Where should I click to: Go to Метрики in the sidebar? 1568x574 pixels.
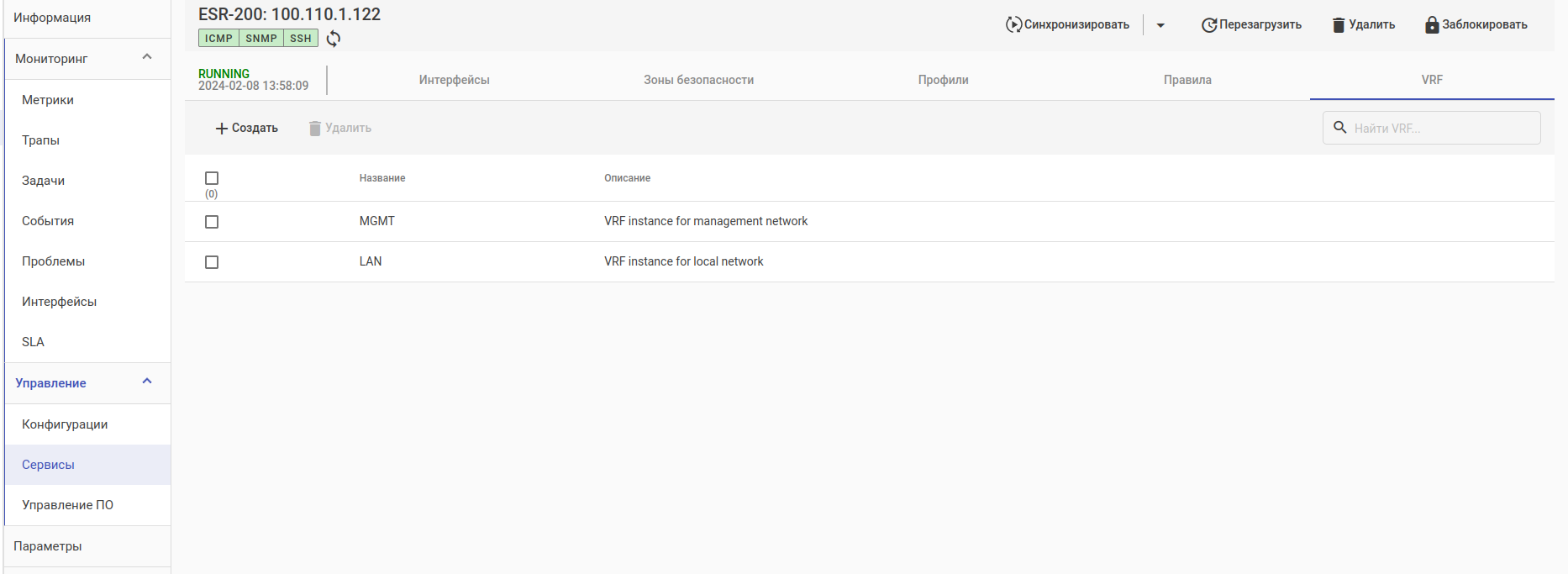pos(48,100)
